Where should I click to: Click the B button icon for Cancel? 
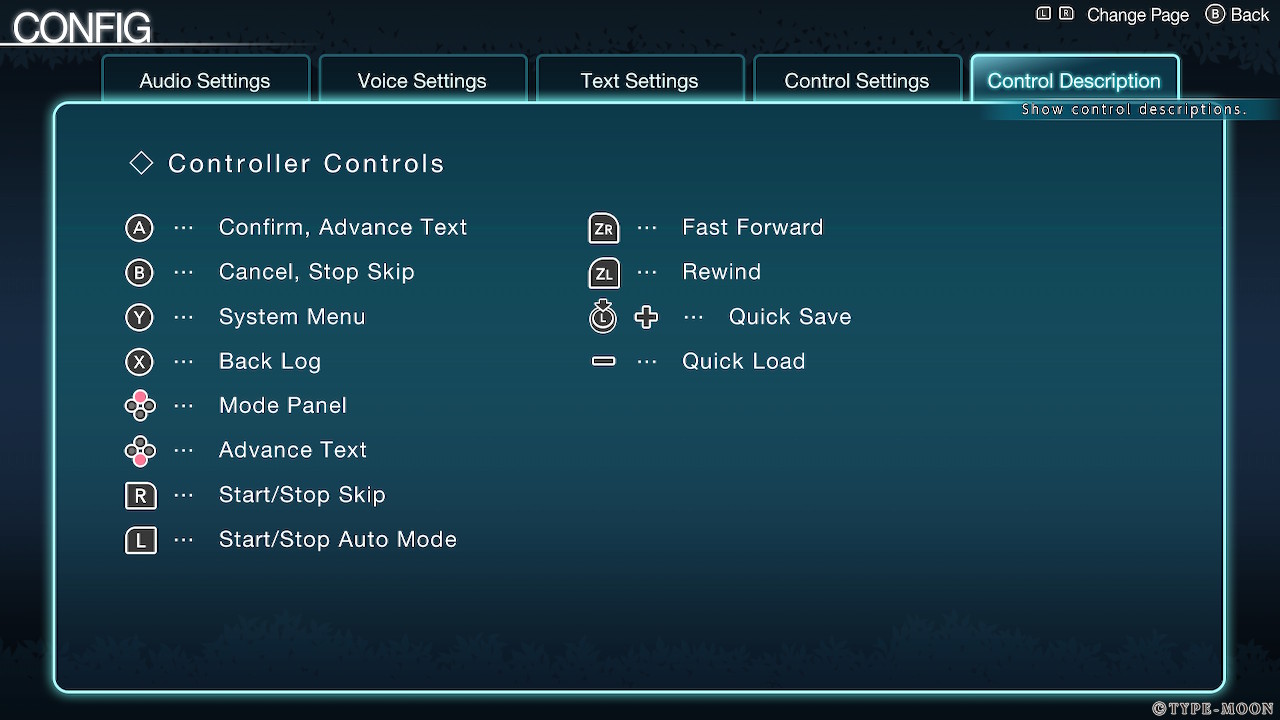point(139,272)
